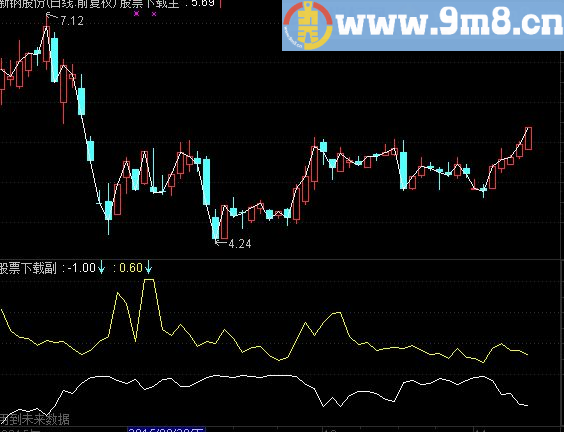Screen dimensions: 564x432
Task: Click the 股票下载主 indicator value 5.69
Action: [203, 4]
